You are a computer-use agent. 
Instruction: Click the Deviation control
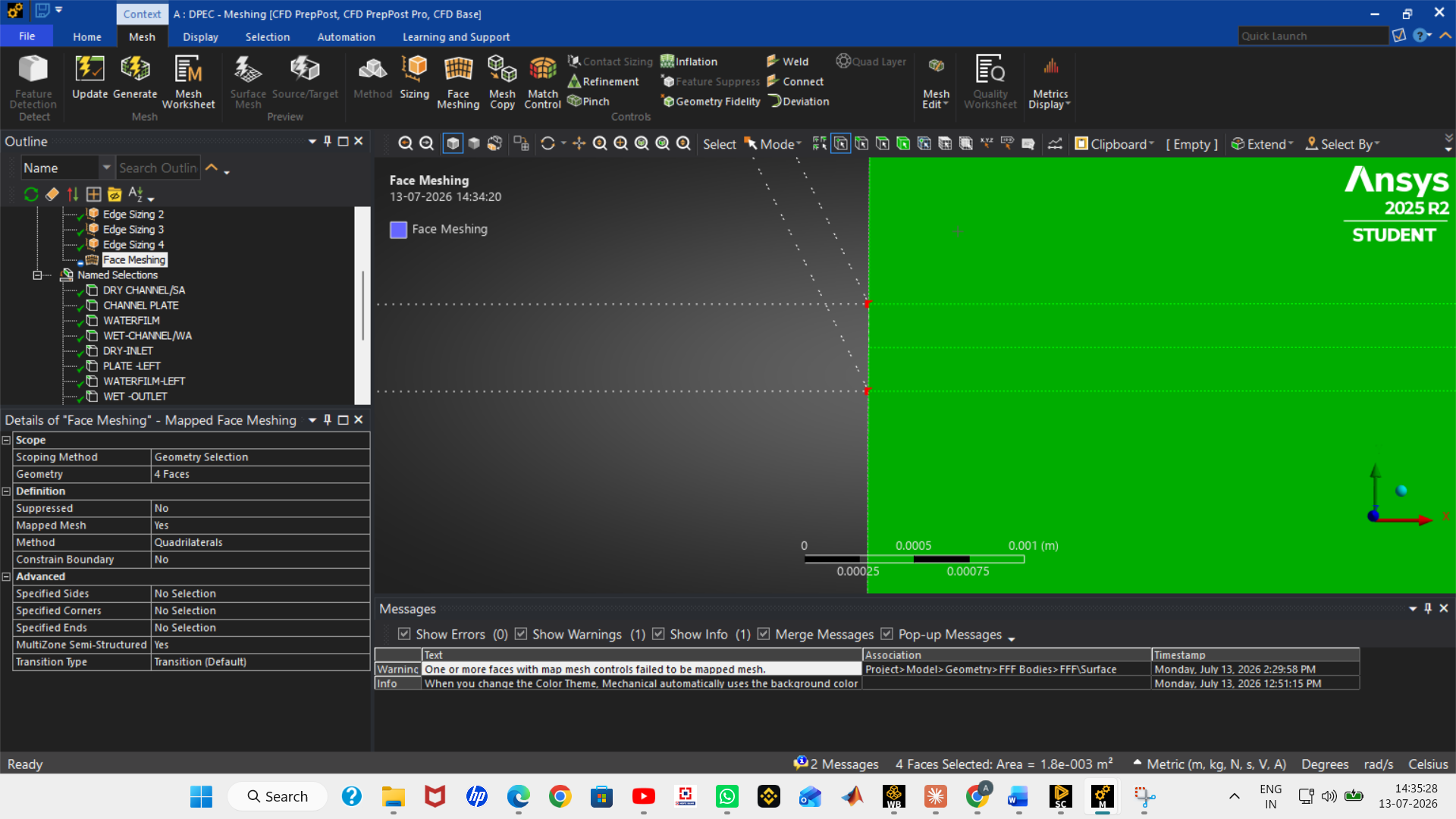tap(799, 101)
